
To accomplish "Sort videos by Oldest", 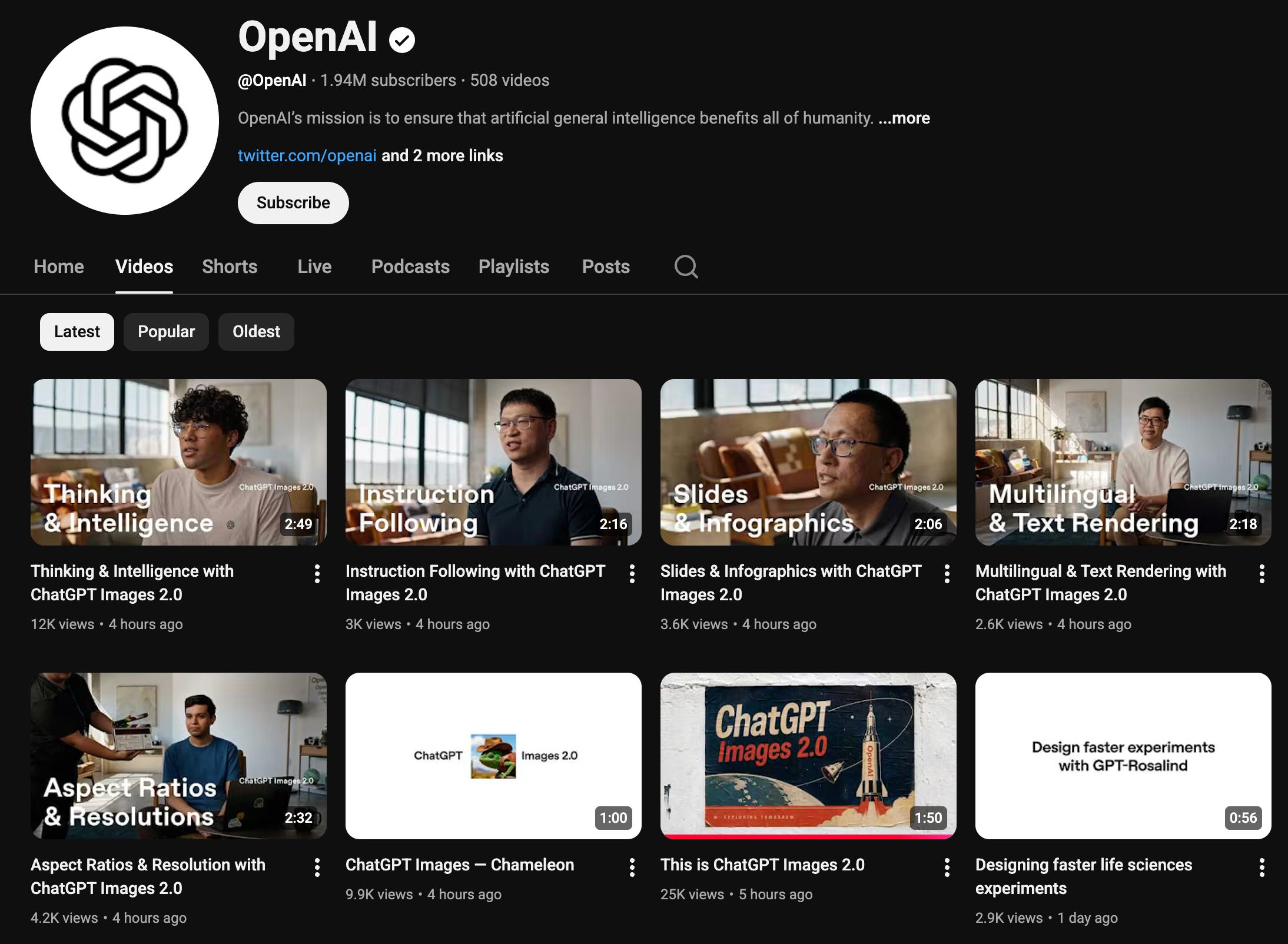I will (256, 332).
